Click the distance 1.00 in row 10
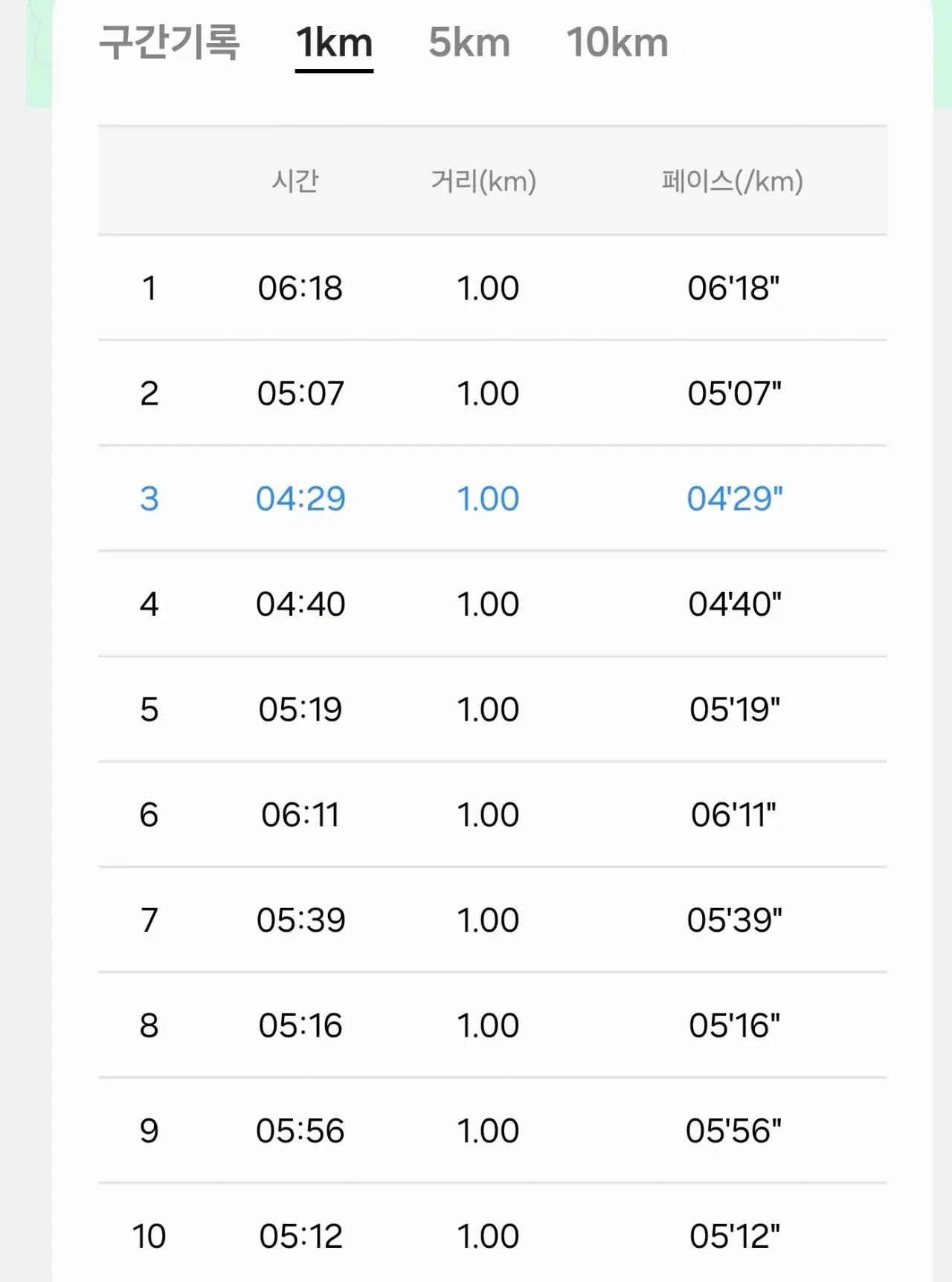952x1282 pixels. pos(488,1237)
